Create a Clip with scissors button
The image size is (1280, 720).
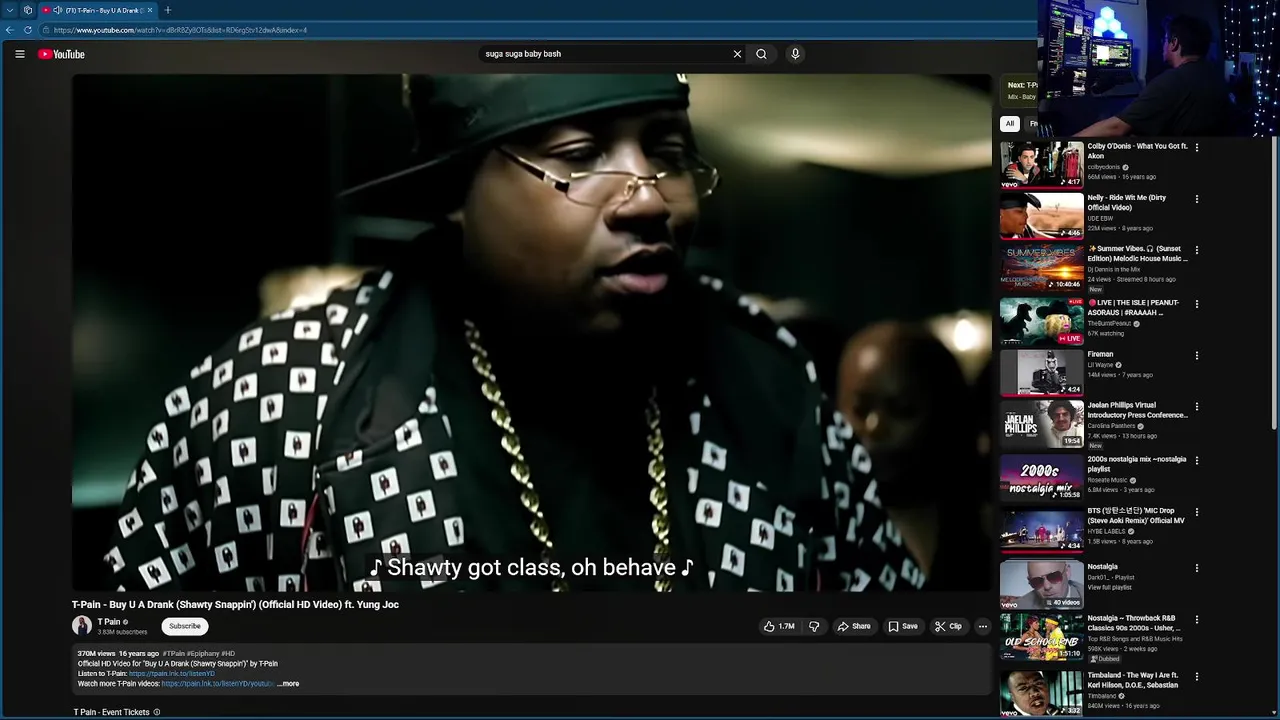click(x=948, y=626)
